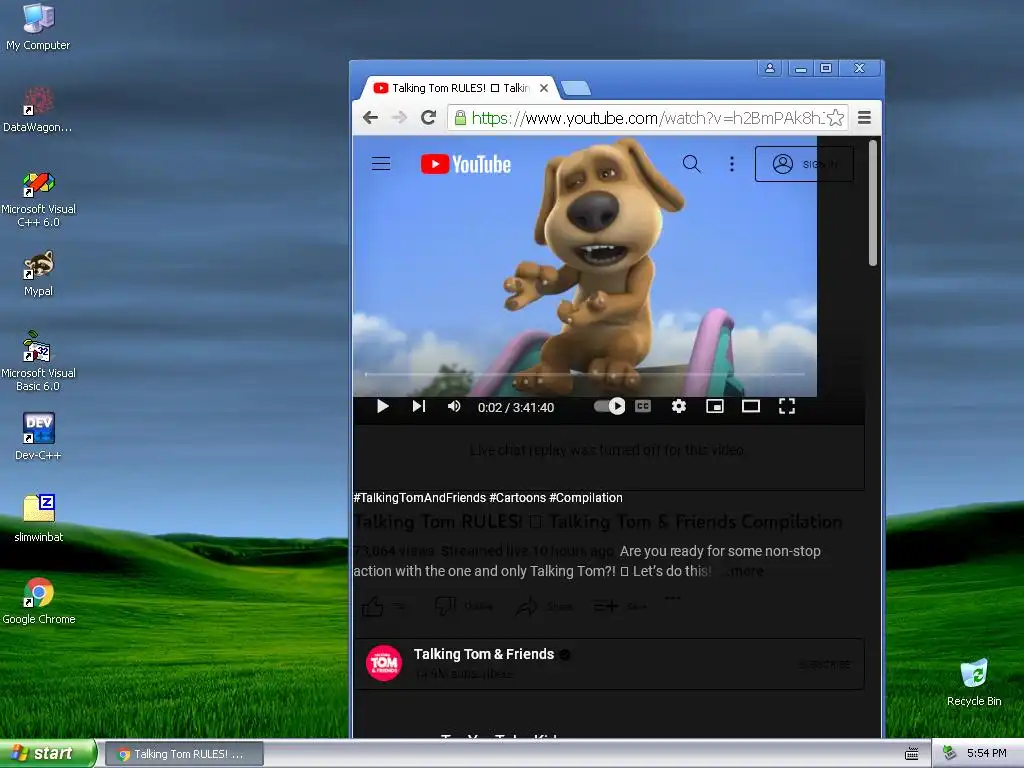Click Talking Tom RULES! taskbar button
The height and width of the screenshot is (768, 1024).
pos(184,754)
